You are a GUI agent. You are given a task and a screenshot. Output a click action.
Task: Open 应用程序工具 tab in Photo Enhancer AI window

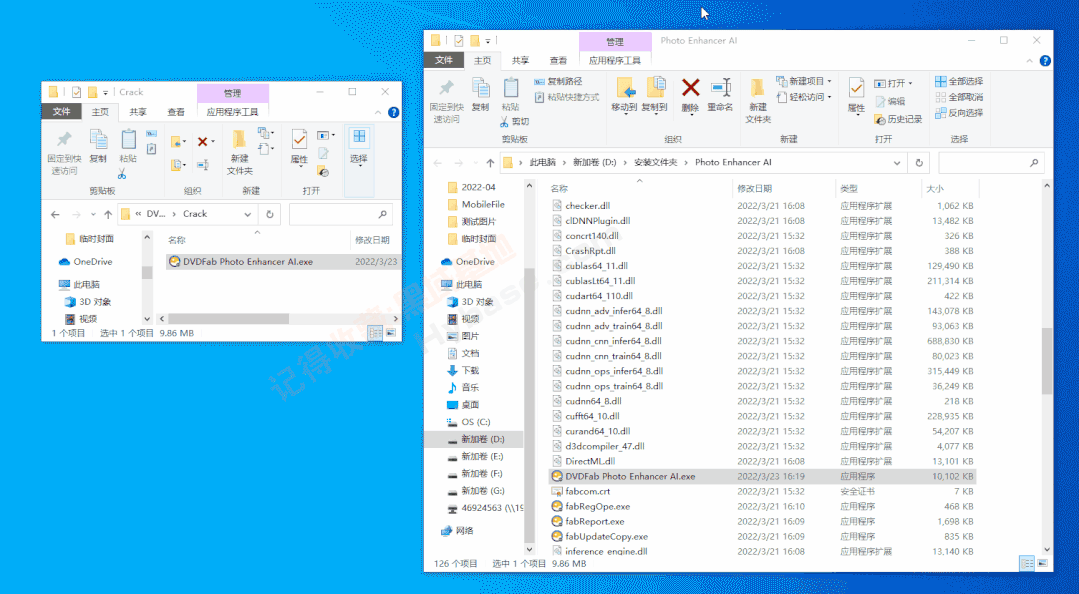point(615,61)
